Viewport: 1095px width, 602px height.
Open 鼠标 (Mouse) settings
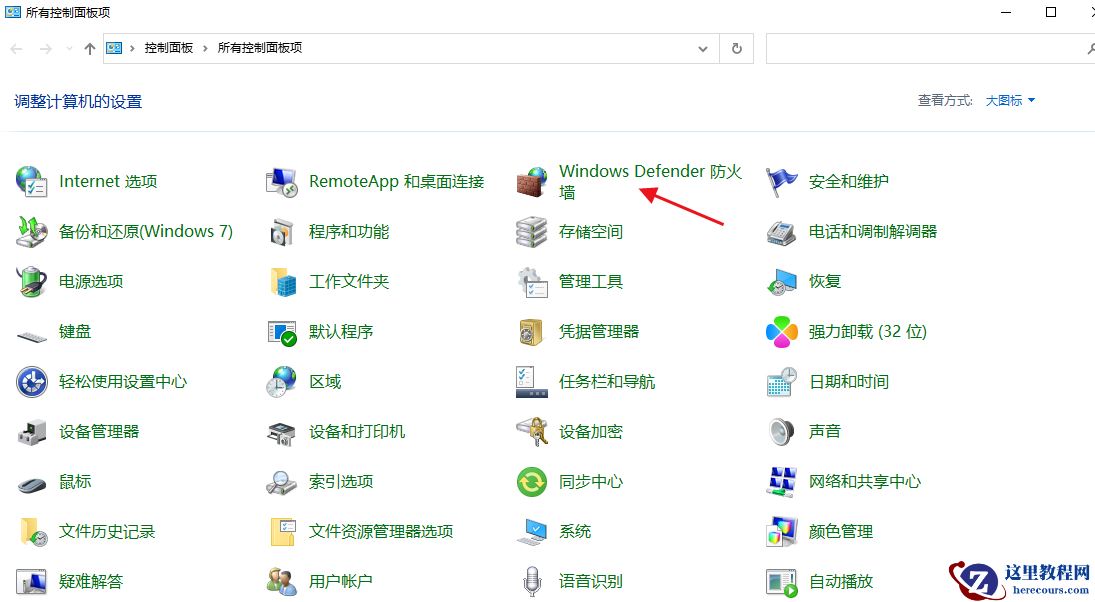[75, 481]
